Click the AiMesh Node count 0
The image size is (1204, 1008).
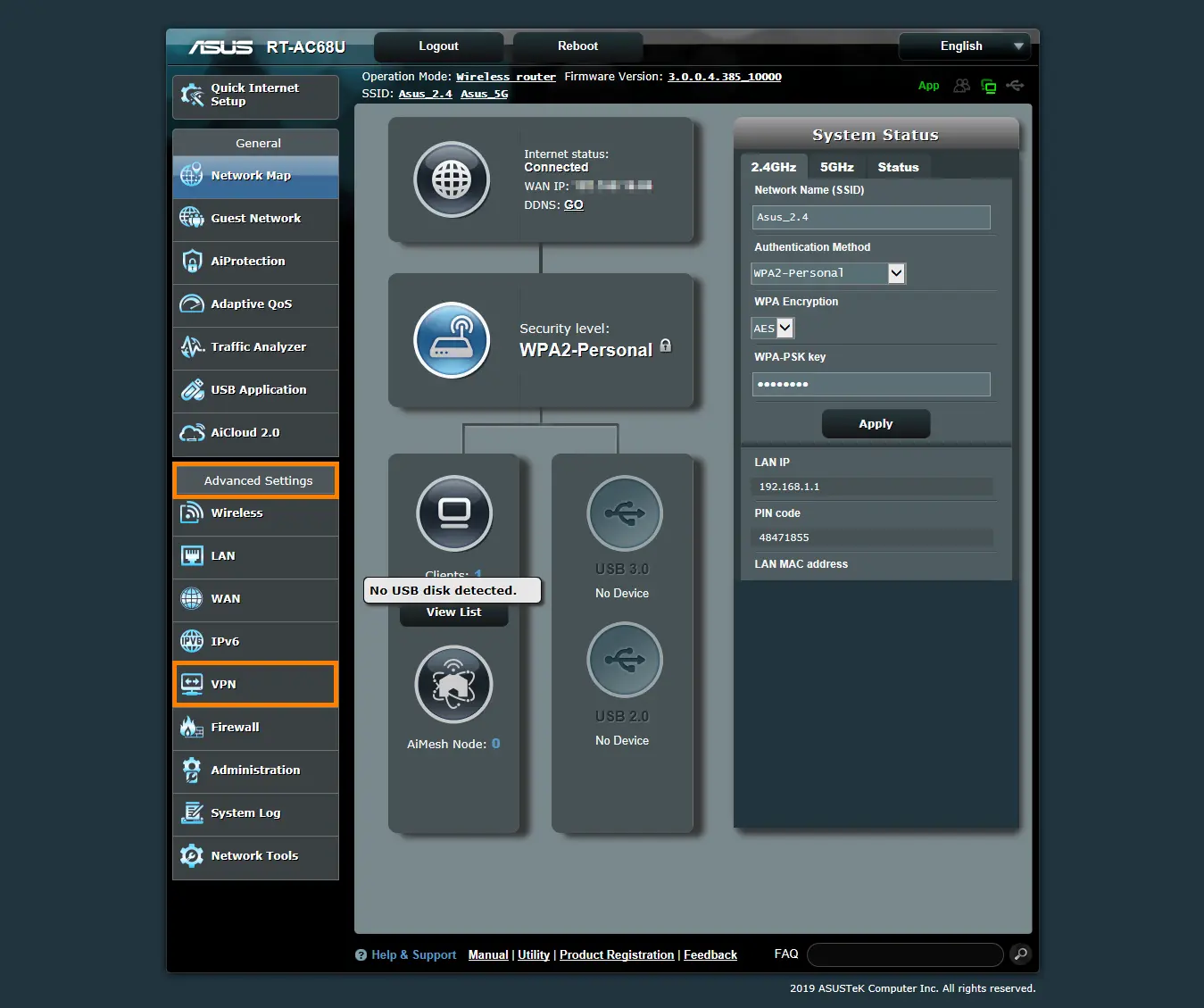click(x=495, y=744)
